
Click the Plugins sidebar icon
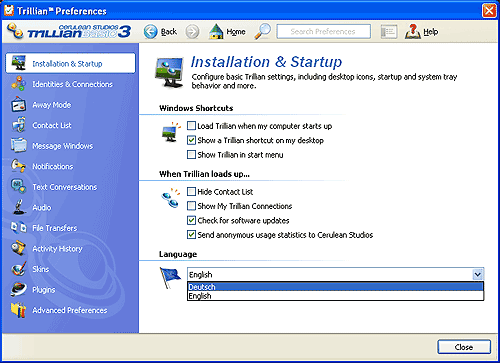coord(18,289)
